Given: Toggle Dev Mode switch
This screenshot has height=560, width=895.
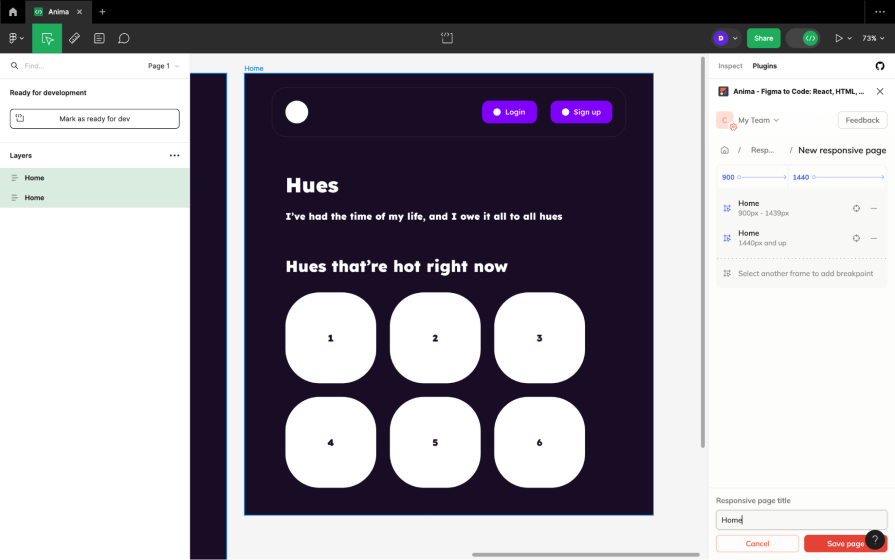Looking at the screenshot, I should [803, 38].
